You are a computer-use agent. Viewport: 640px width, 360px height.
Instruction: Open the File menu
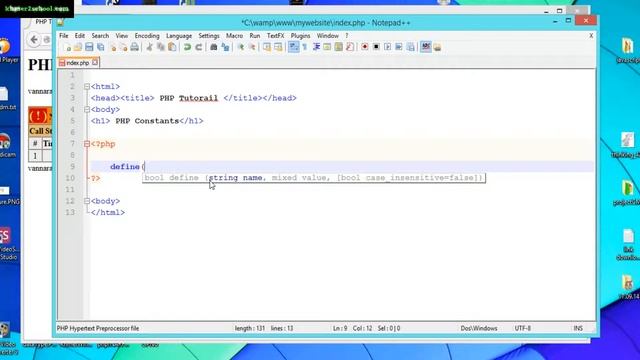[x=64, y=36]
